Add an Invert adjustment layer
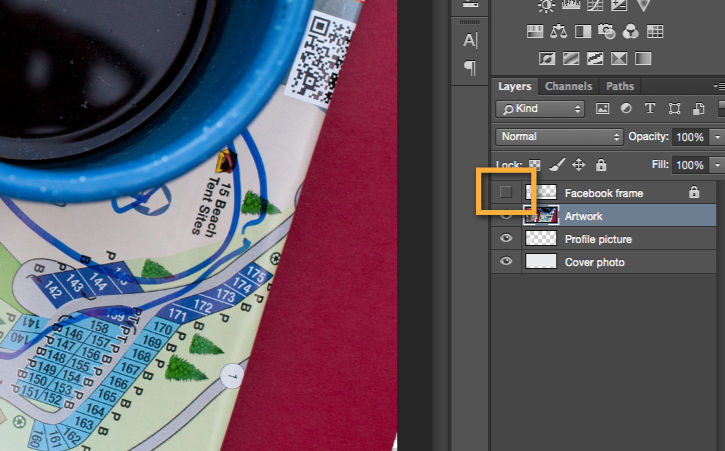Screen dimensions: 725x451 tap(547, 59)
